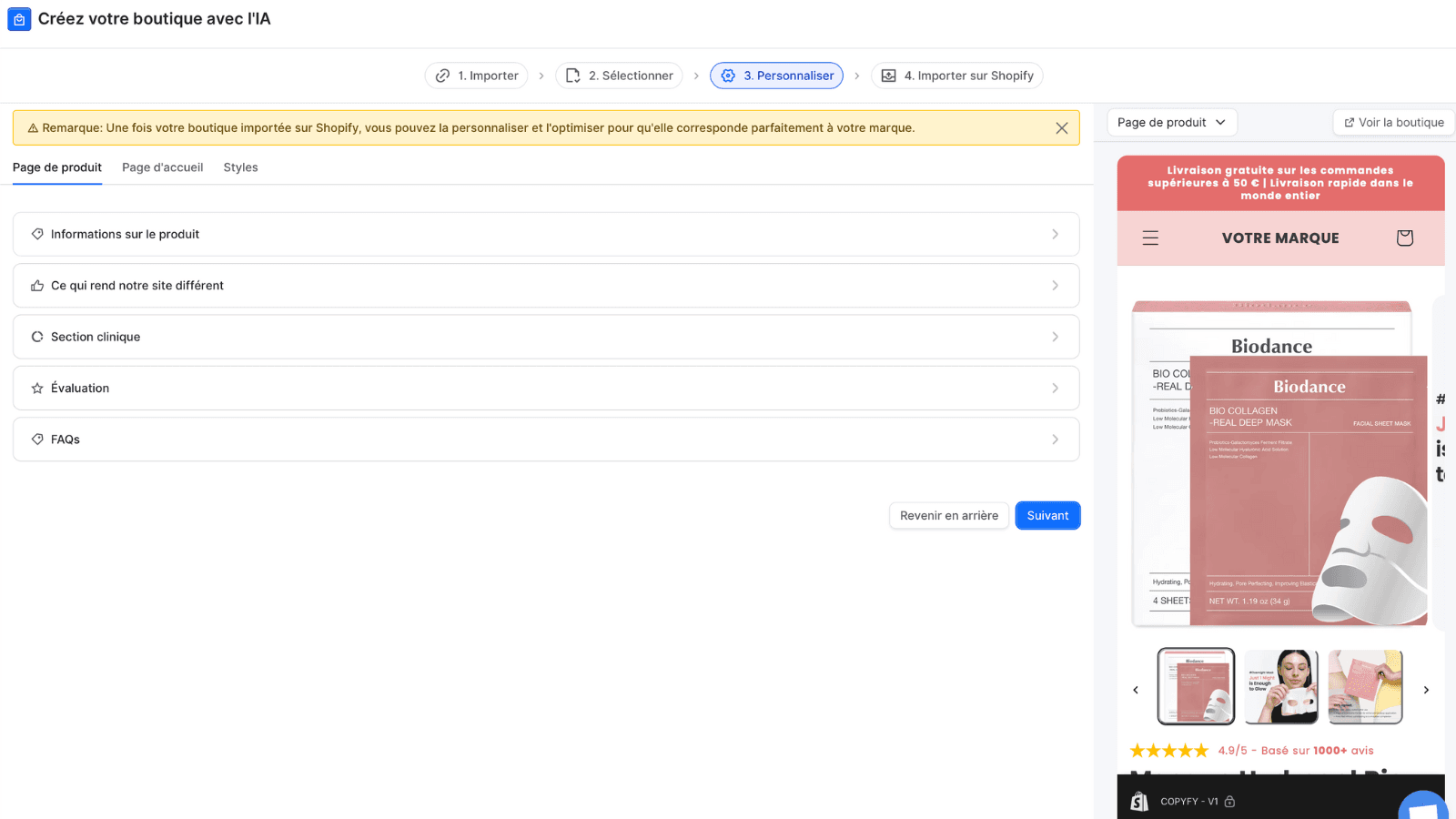Click the lock icon beside COPYFY - V1
This screenshot has width=1456, height=819.
pos(1230,802)
